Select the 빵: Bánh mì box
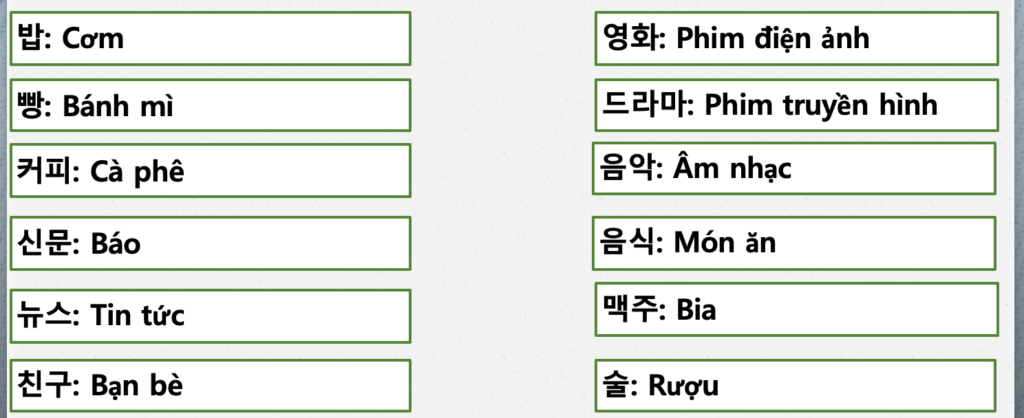1024x418 pixels. 210,106
